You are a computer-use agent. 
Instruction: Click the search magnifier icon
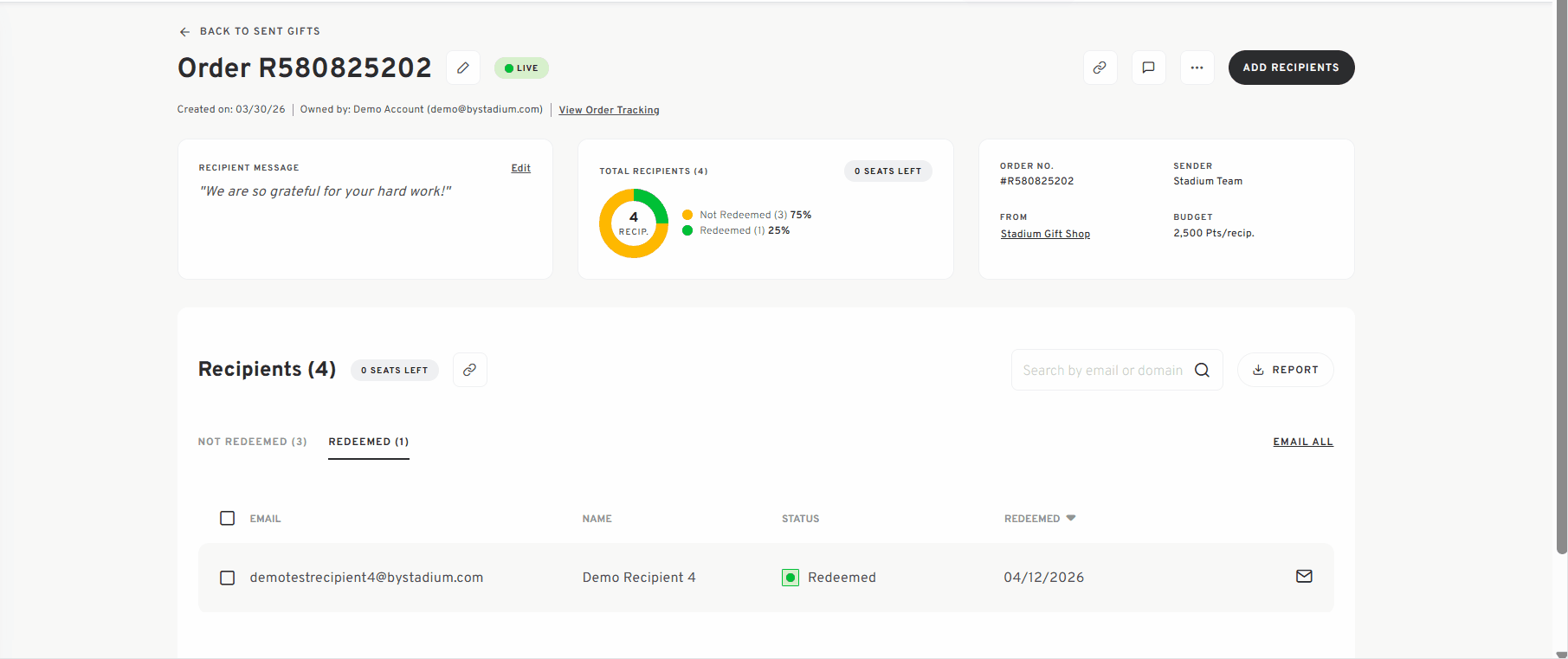pyautogui.click(x=1202, y=370)
